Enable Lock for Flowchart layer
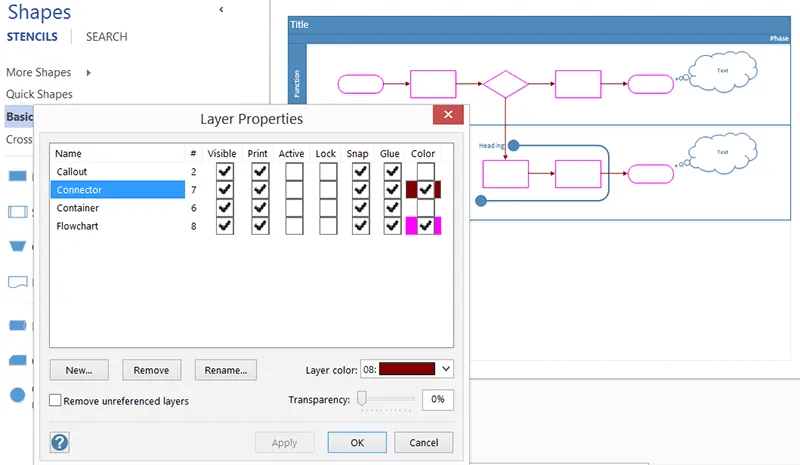Image resolution: width=800 pixels, height=465 pixels. tap(328, 226)
